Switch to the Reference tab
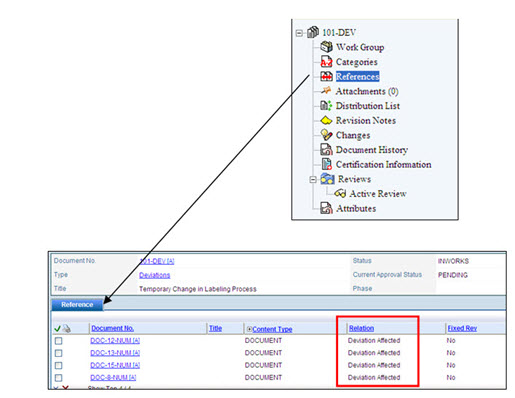The height and width of the screenshot is (398, 515). 77,305
